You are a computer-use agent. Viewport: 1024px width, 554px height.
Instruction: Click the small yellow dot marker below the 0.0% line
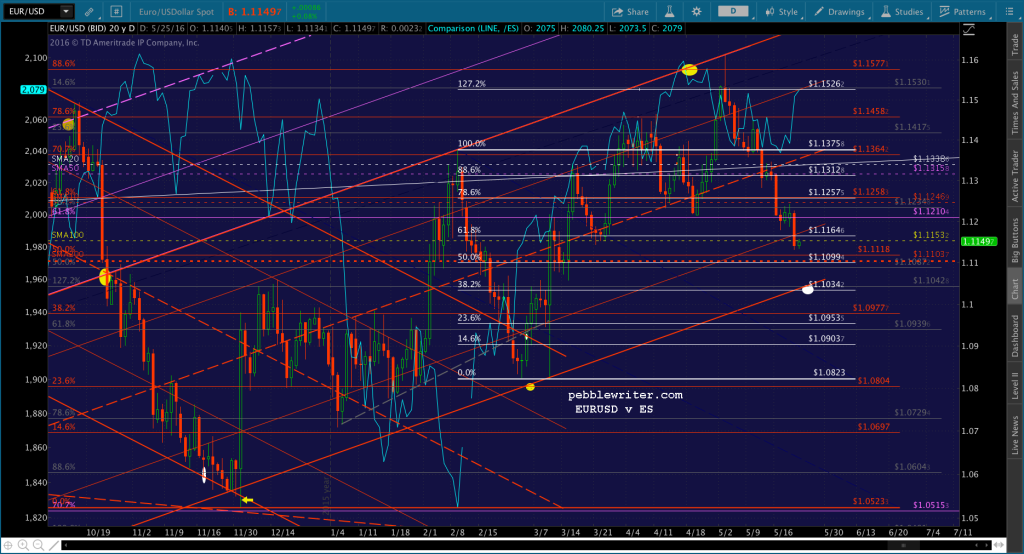530,387
